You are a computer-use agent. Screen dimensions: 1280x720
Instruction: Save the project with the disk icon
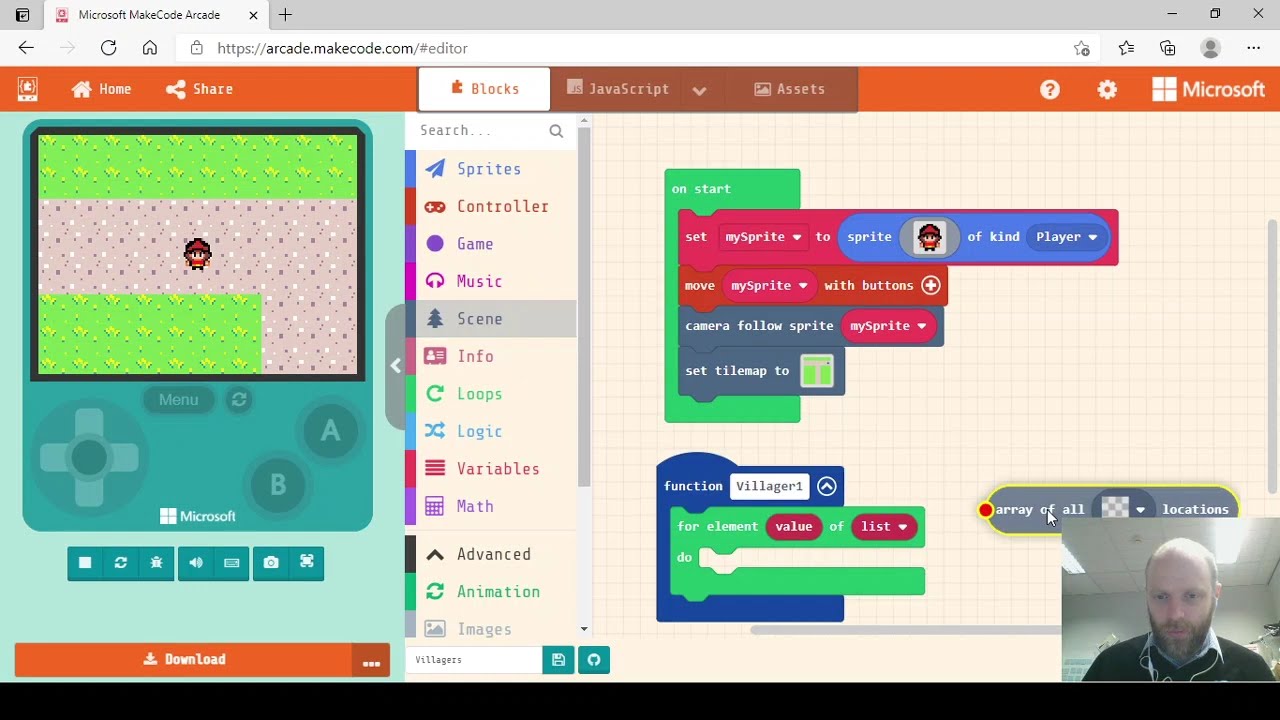pos(558,660)
